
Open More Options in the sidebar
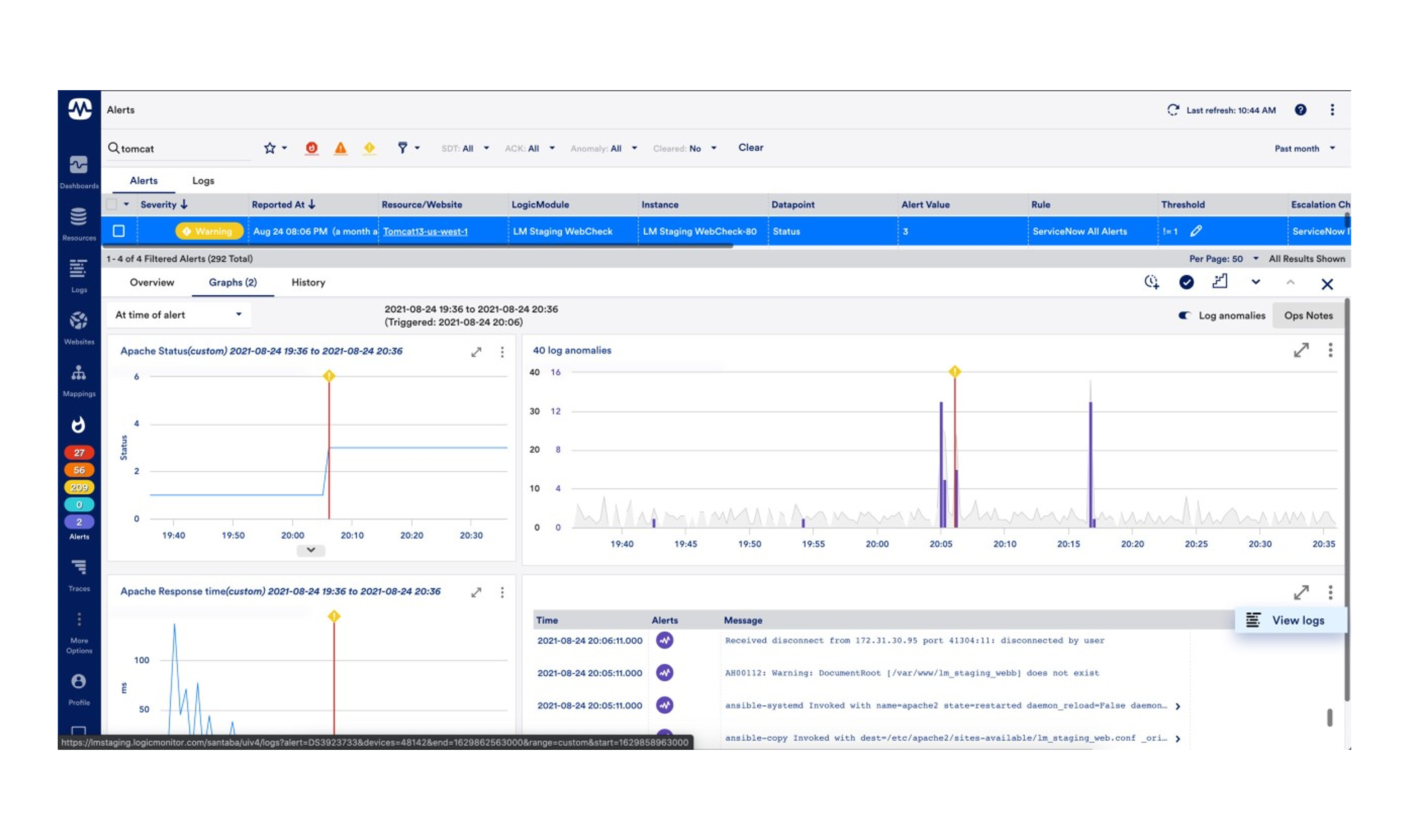(x=79, y=633)
